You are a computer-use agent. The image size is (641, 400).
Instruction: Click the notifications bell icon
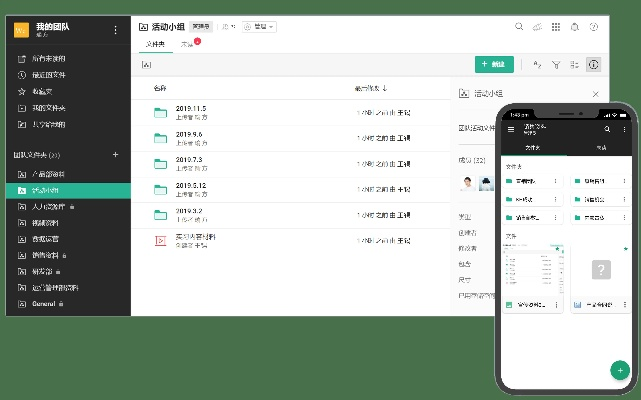pyautogui.click(x=574, y=27)
